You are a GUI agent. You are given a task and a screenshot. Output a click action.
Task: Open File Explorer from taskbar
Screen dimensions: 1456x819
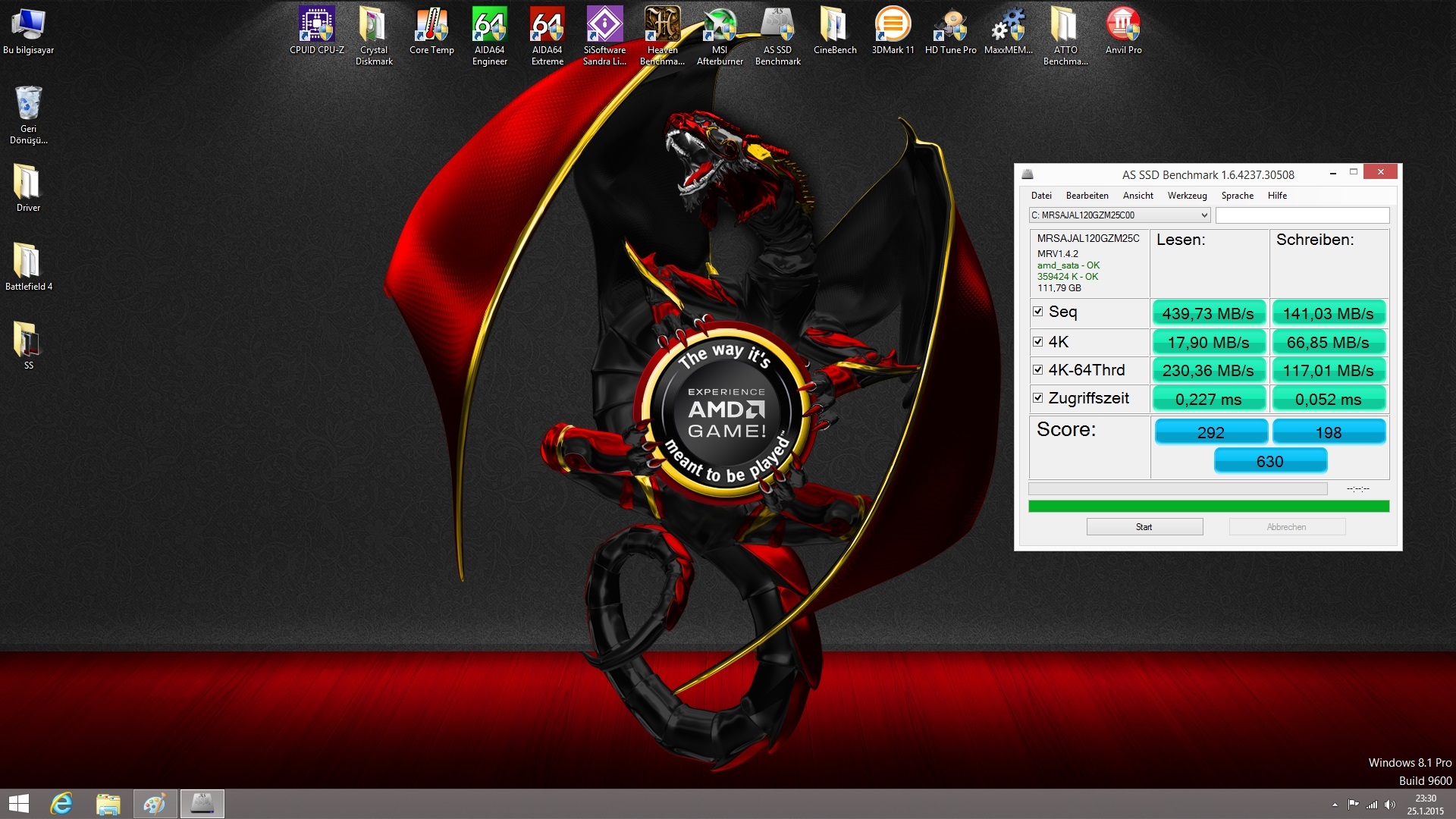(108, 804)
